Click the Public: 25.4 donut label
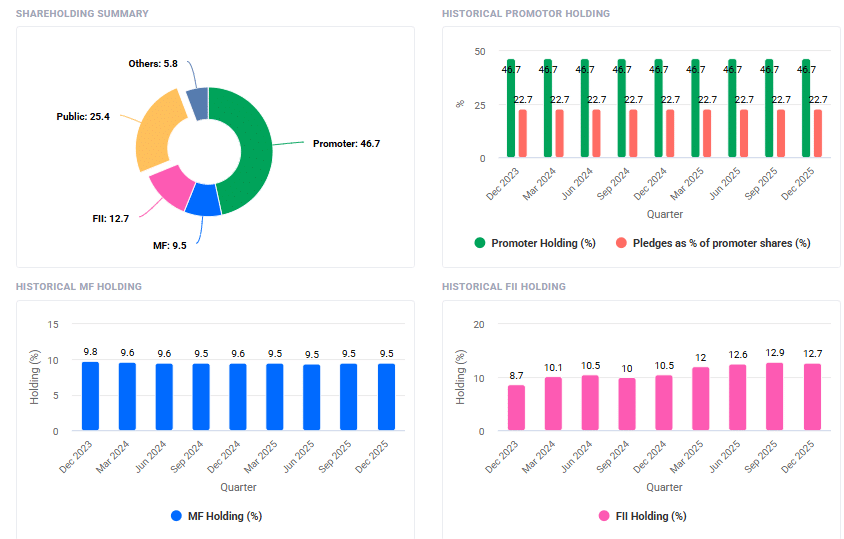The width and height of the screenshot is (844, 539). coord(83,117)
